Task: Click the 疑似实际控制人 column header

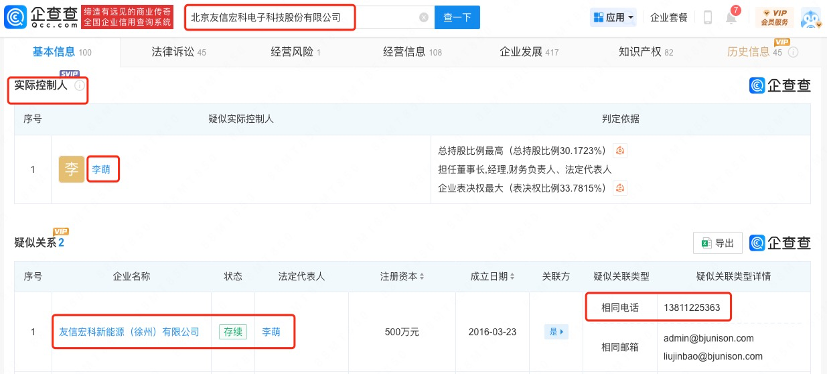Action: 241,119
